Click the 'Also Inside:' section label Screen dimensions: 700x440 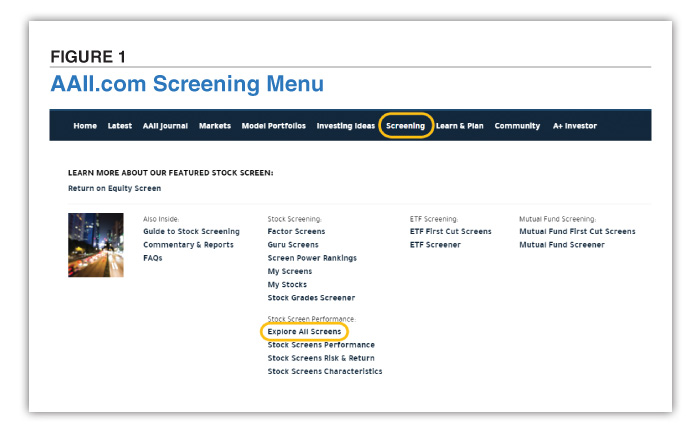pos(161,219)
